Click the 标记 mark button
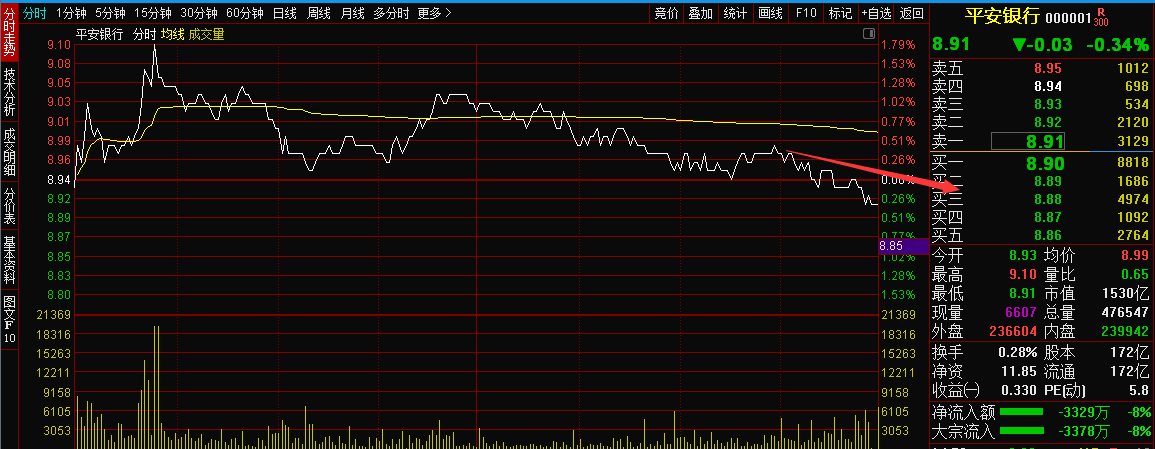The width and height of the screenshot is (1155, 449). 840,13
